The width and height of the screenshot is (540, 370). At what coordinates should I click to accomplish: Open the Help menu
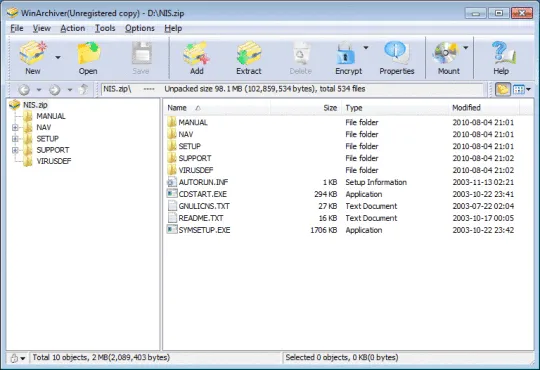[173, 28]
